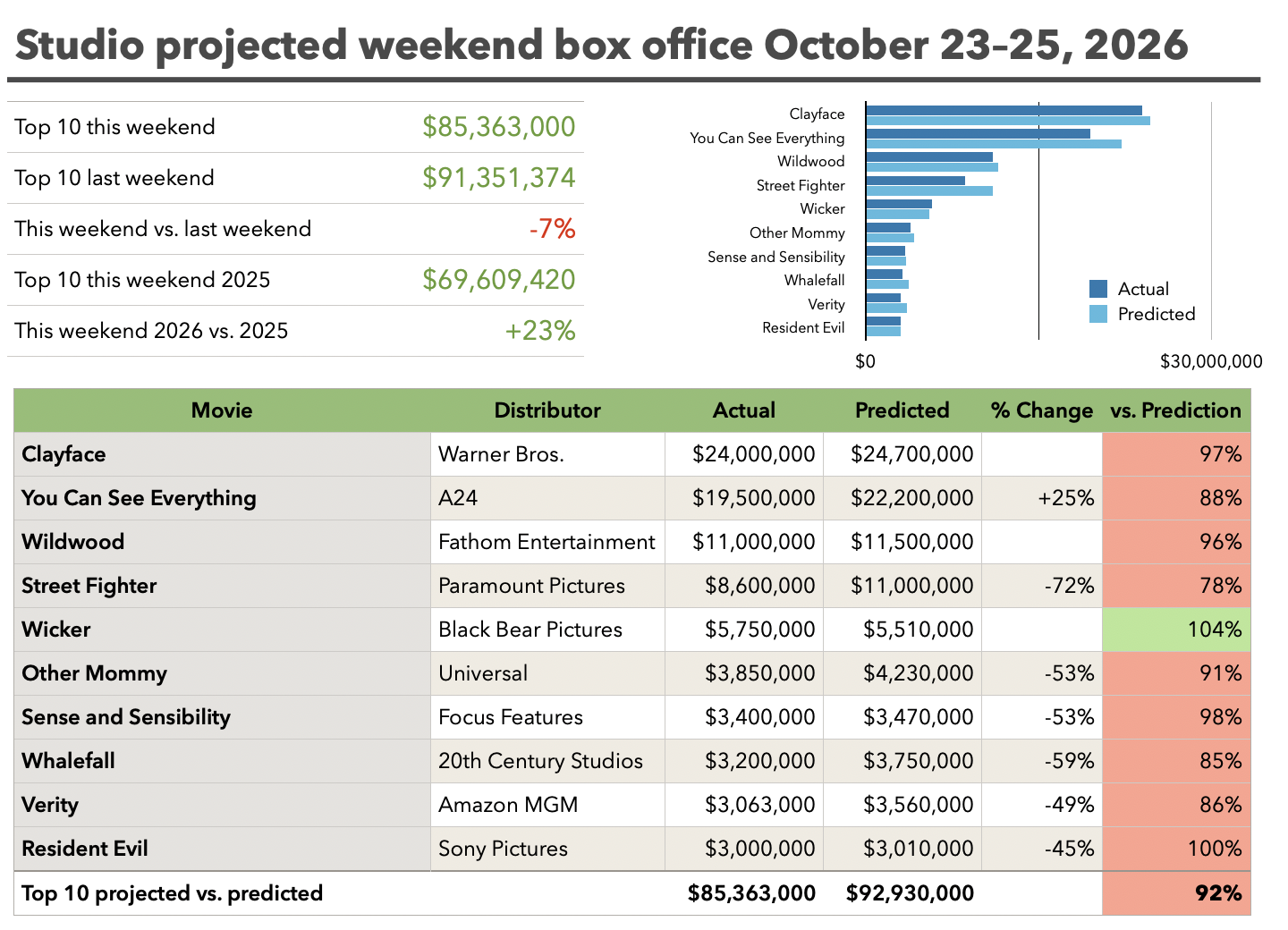The height and width of the screenshot is (930, 1288).
Task: Click the 'Resident Evil' chart label
Action: click(x=803, y=327)
